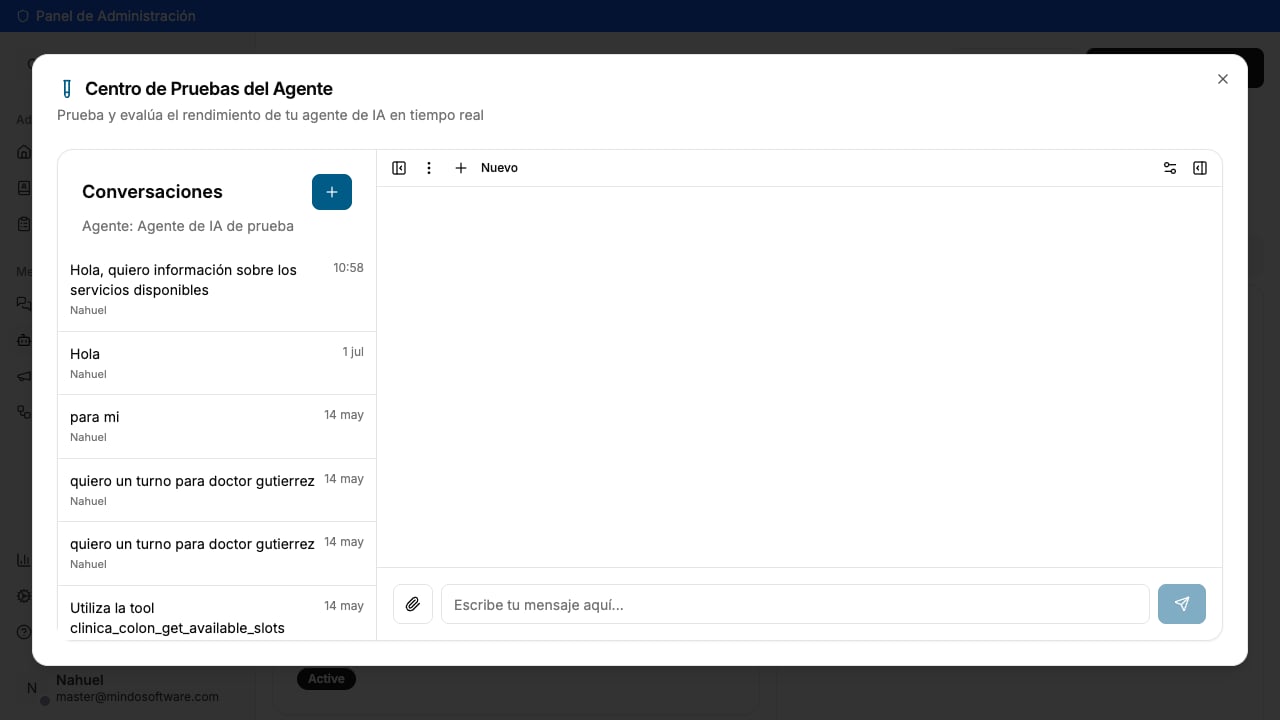Click the 10:58 timestamp

tap(348, 268)
